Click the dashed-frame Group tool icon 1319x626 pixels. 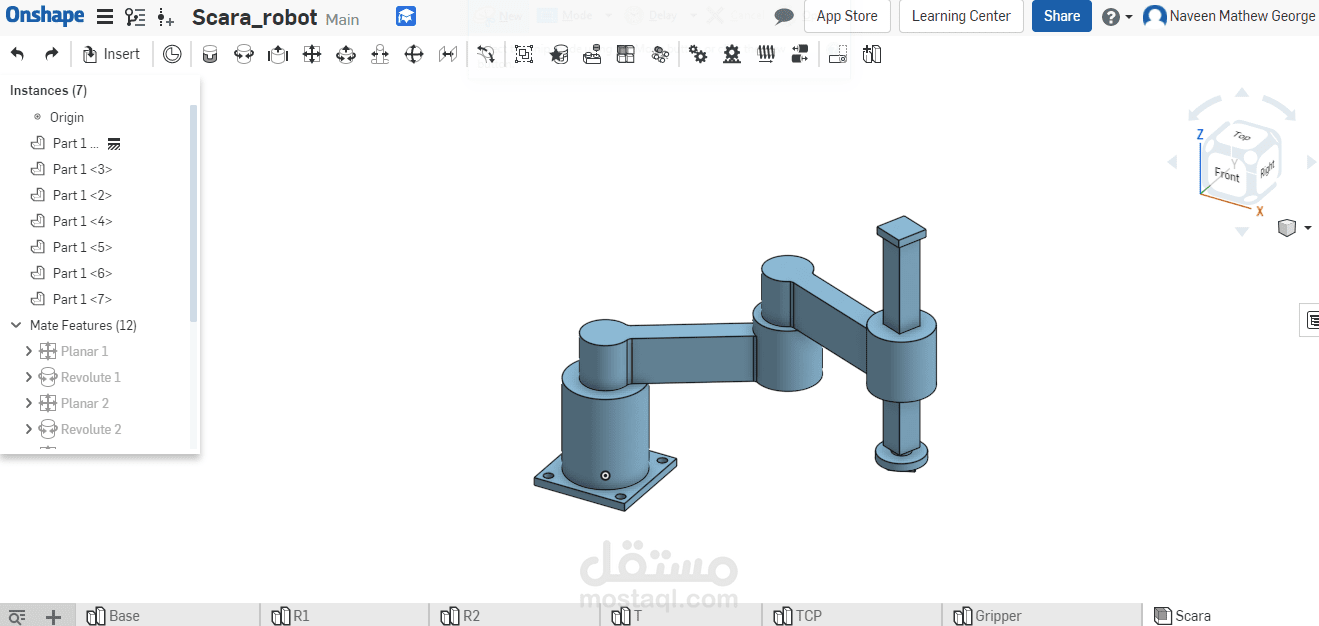coord(524,54)
